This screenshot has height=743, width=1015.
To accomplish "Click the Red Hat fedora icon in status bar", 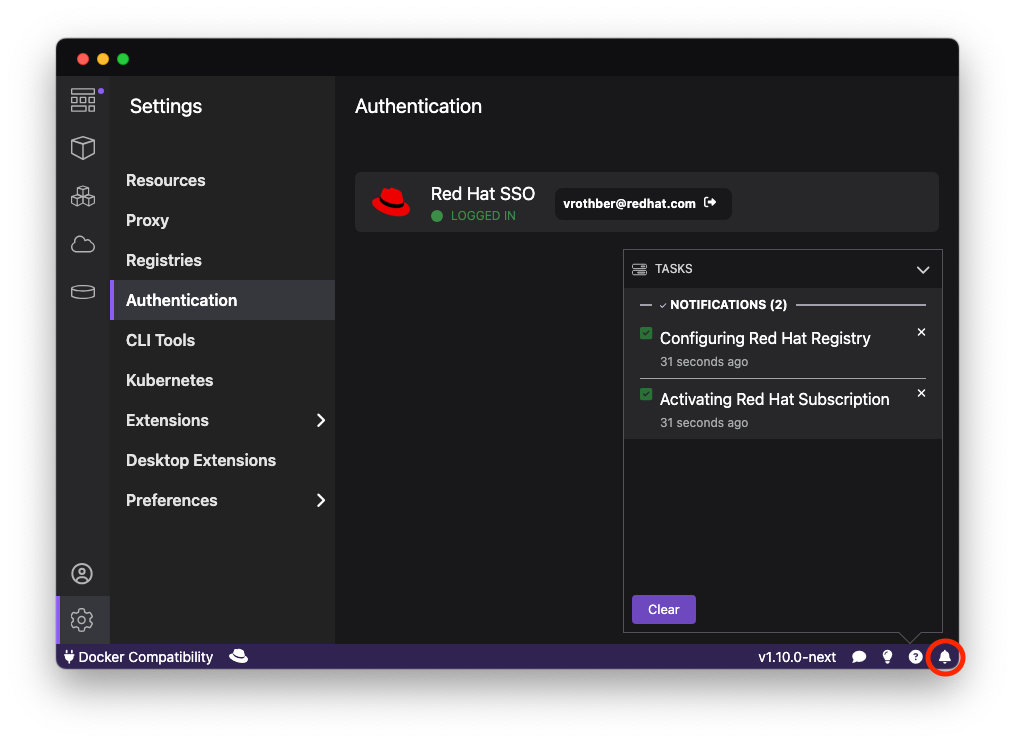I will (x=238, y=656).
